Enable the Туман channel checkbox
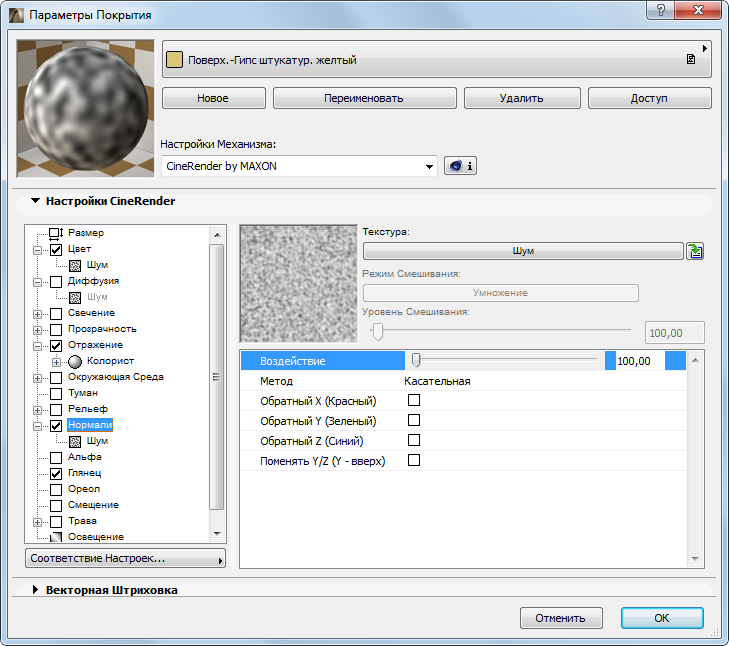This screenshot has width=729, height=646. tap(56, 394)
